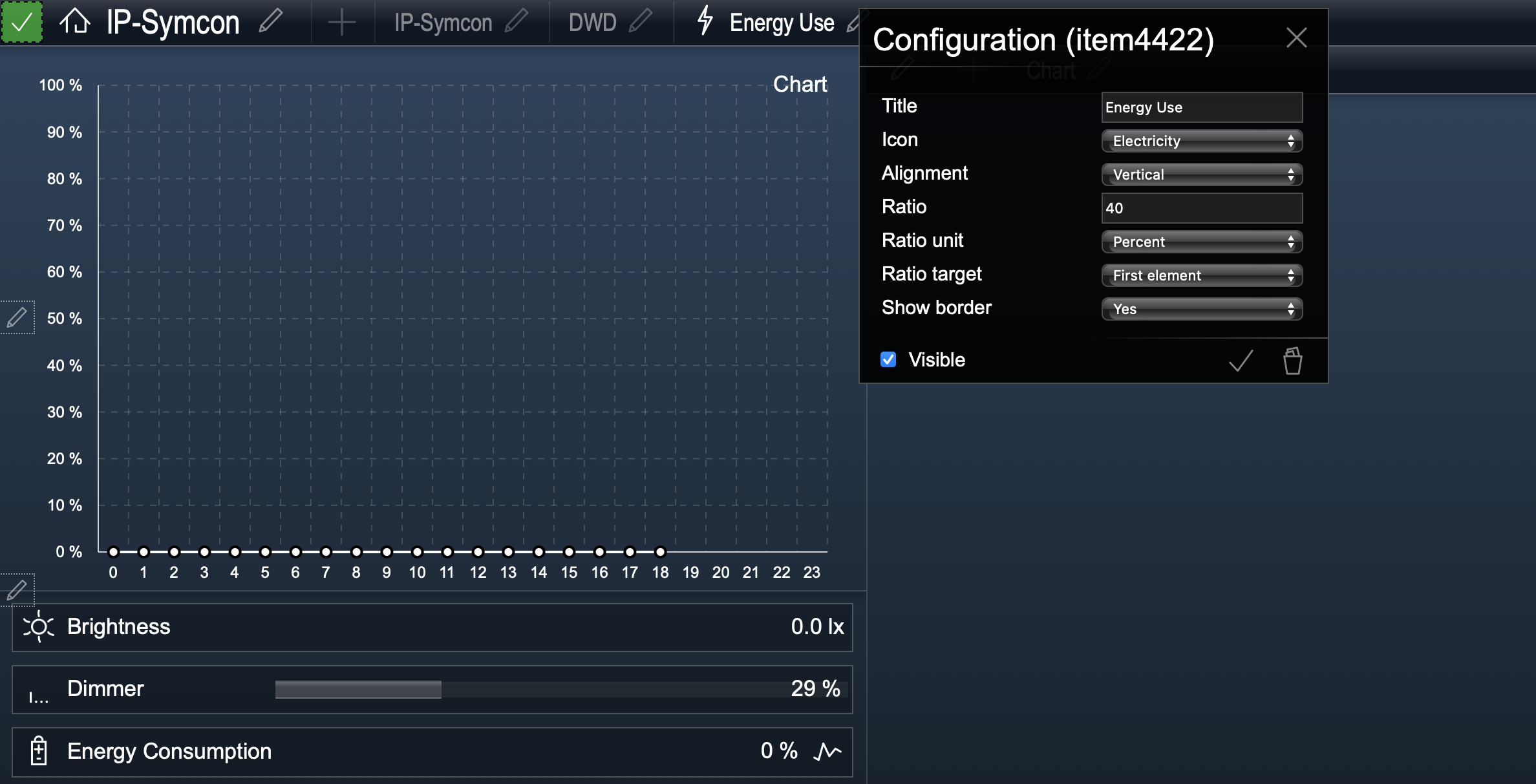The image size is (1536, 784).
Task: Click the pencil icon next to DWD tab
Action: [640, 21]
